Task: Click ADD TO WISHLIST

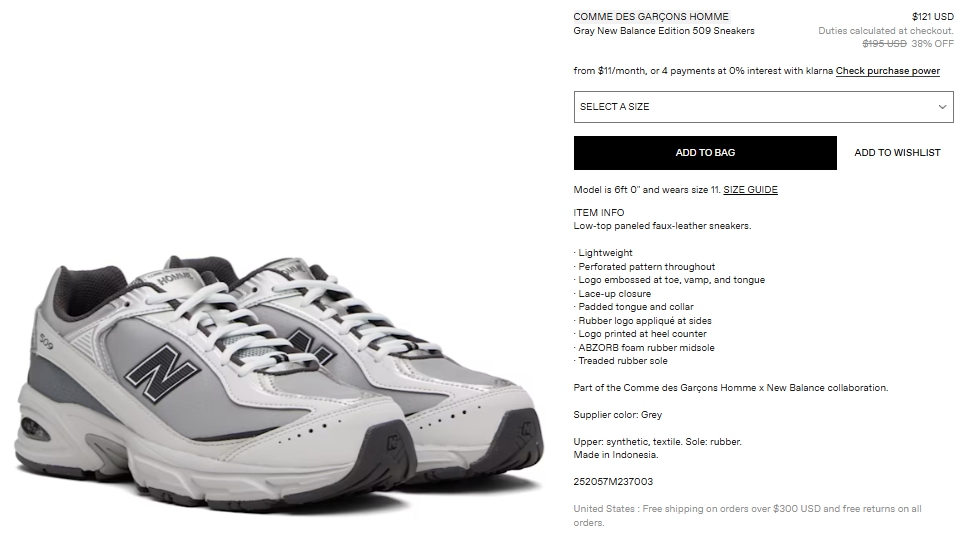Action: (x=897, y=153)
